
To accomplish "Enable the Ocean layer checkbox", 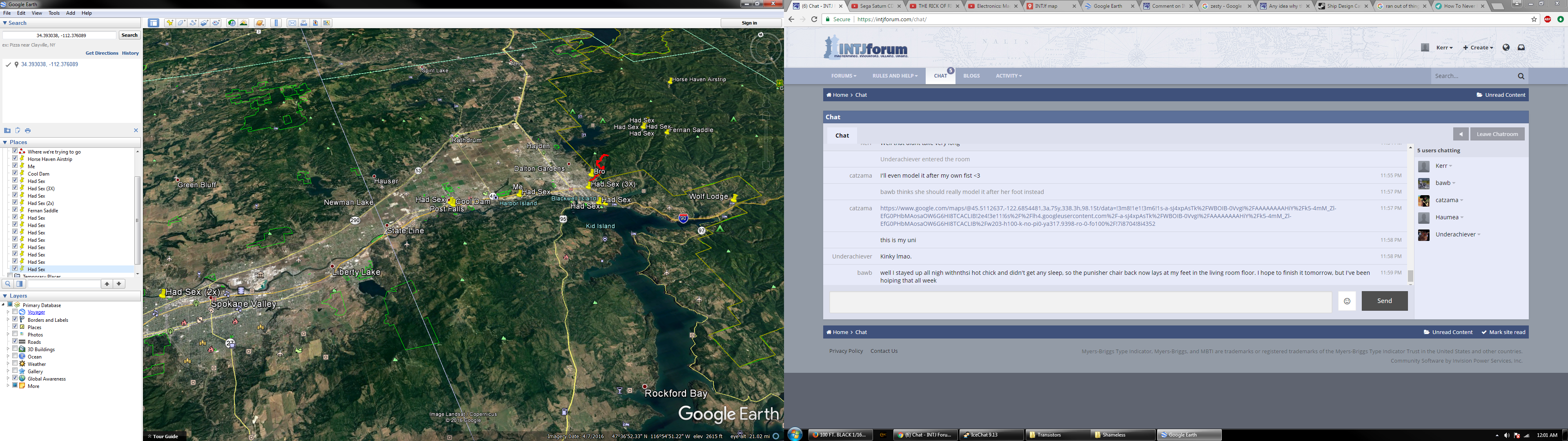I will point(15,356).
